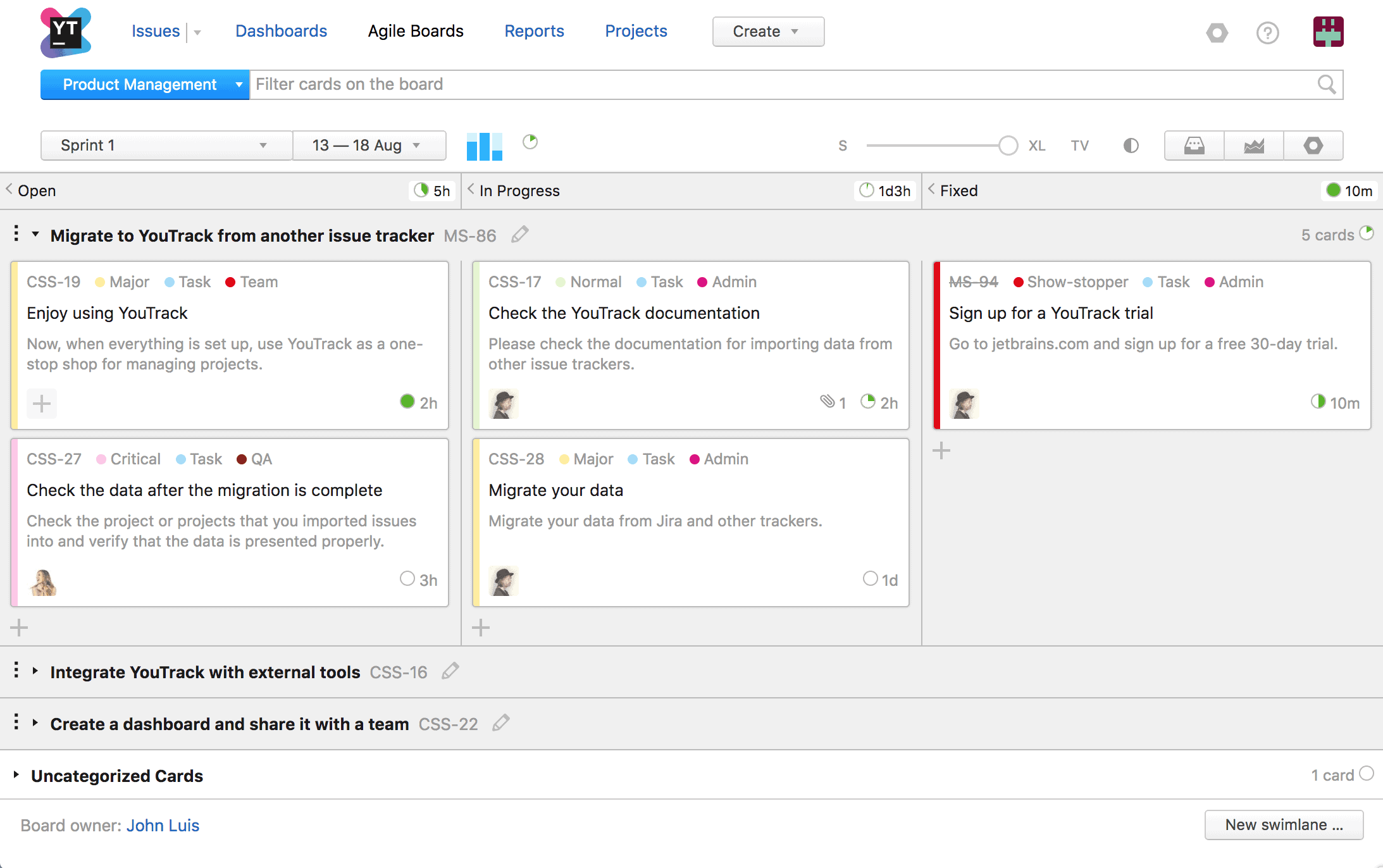The width and height of the screenshot is (1383, 868).
Task: Collapse the Open column
Action: tap(9, 190)
